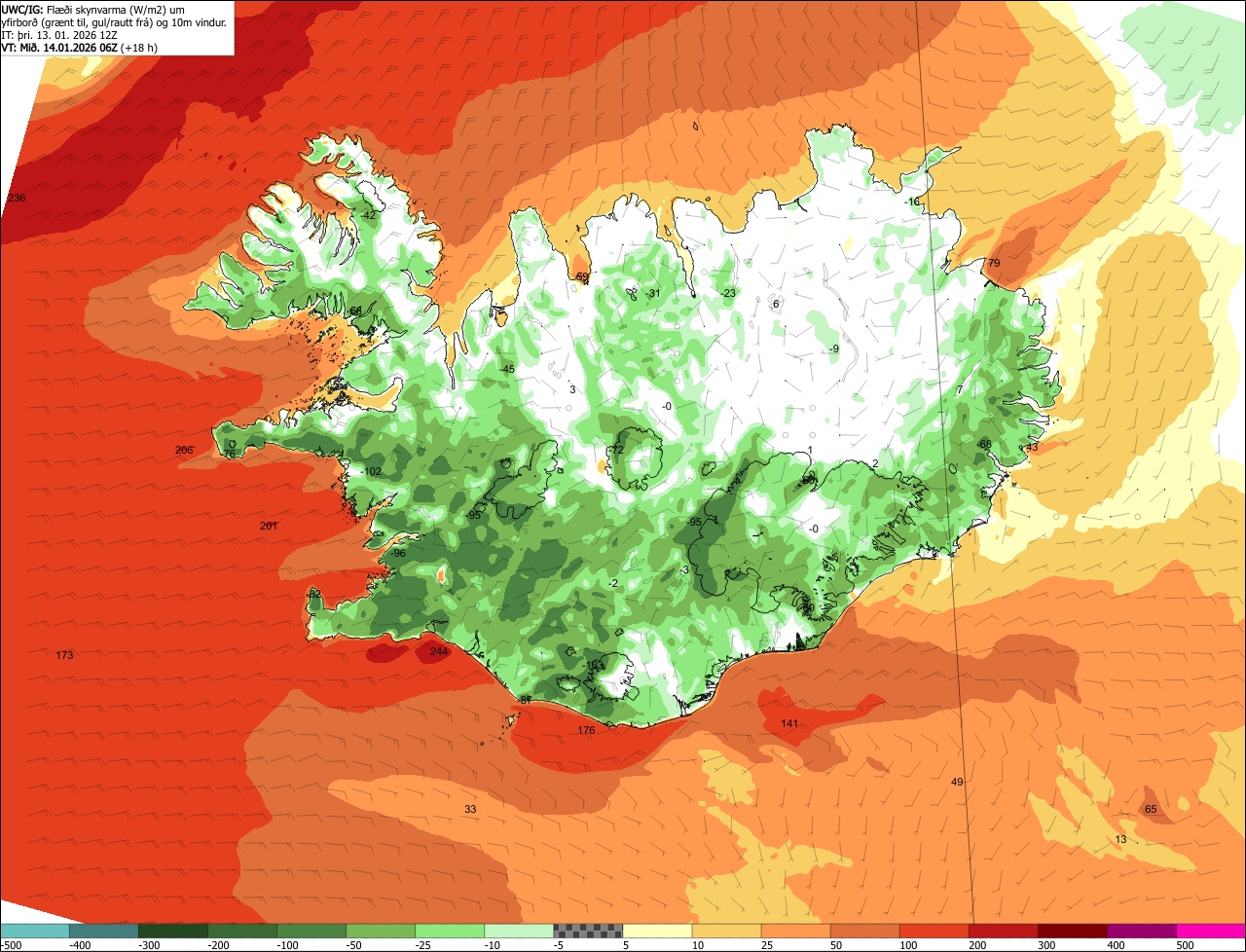Select the light green -25 to -10 legend swatch
Image resolution: width=1246 pixels, height=952 pixels.
pos(450,931)
